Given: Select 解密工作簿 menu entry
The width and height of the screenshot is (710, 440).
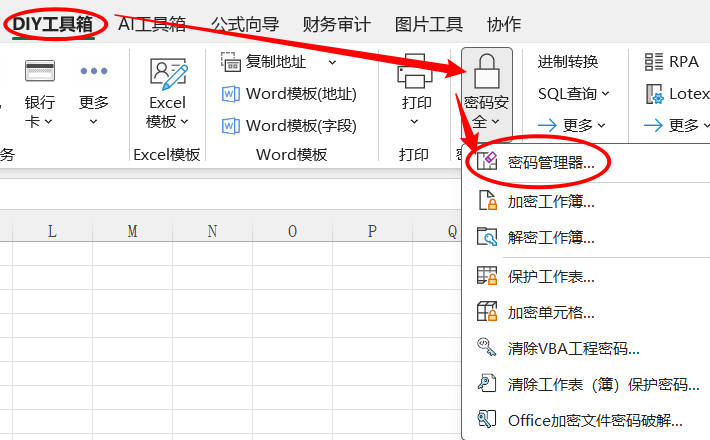Looking at the screenshot, I should (550, 237).
